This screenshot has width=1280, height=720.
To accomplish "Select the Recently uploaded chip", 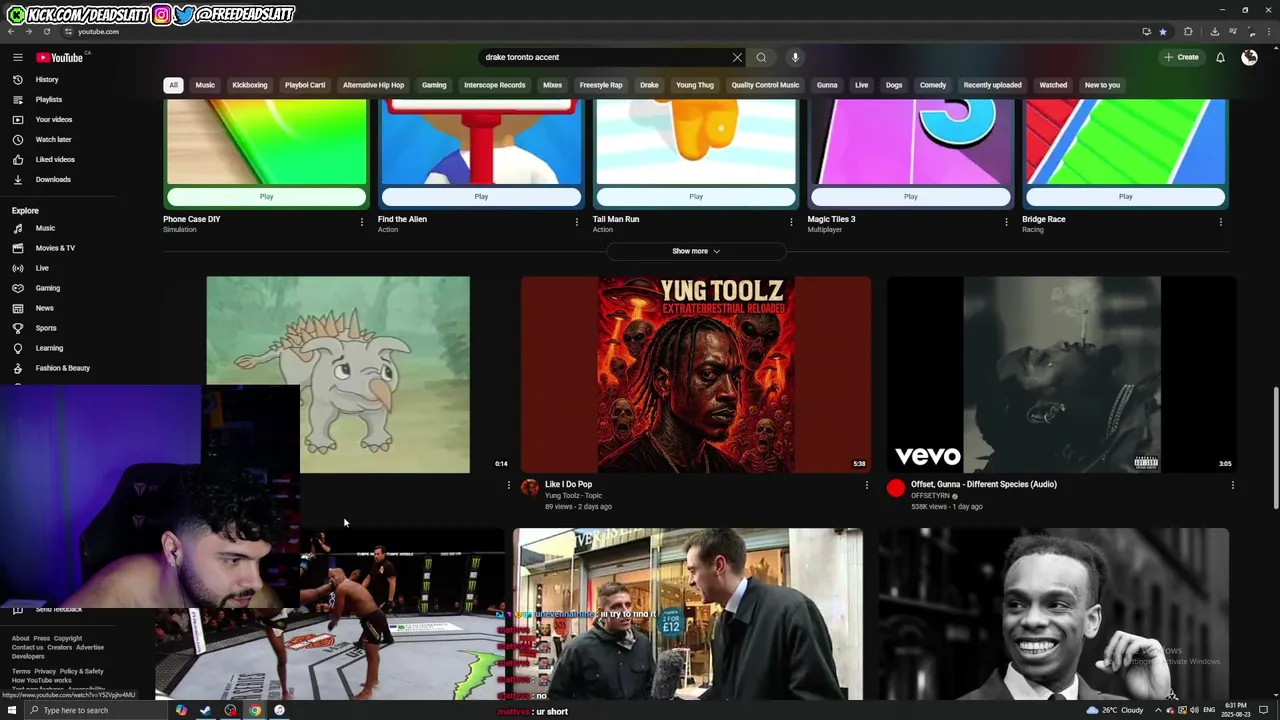I will click(x=992, y=85).
